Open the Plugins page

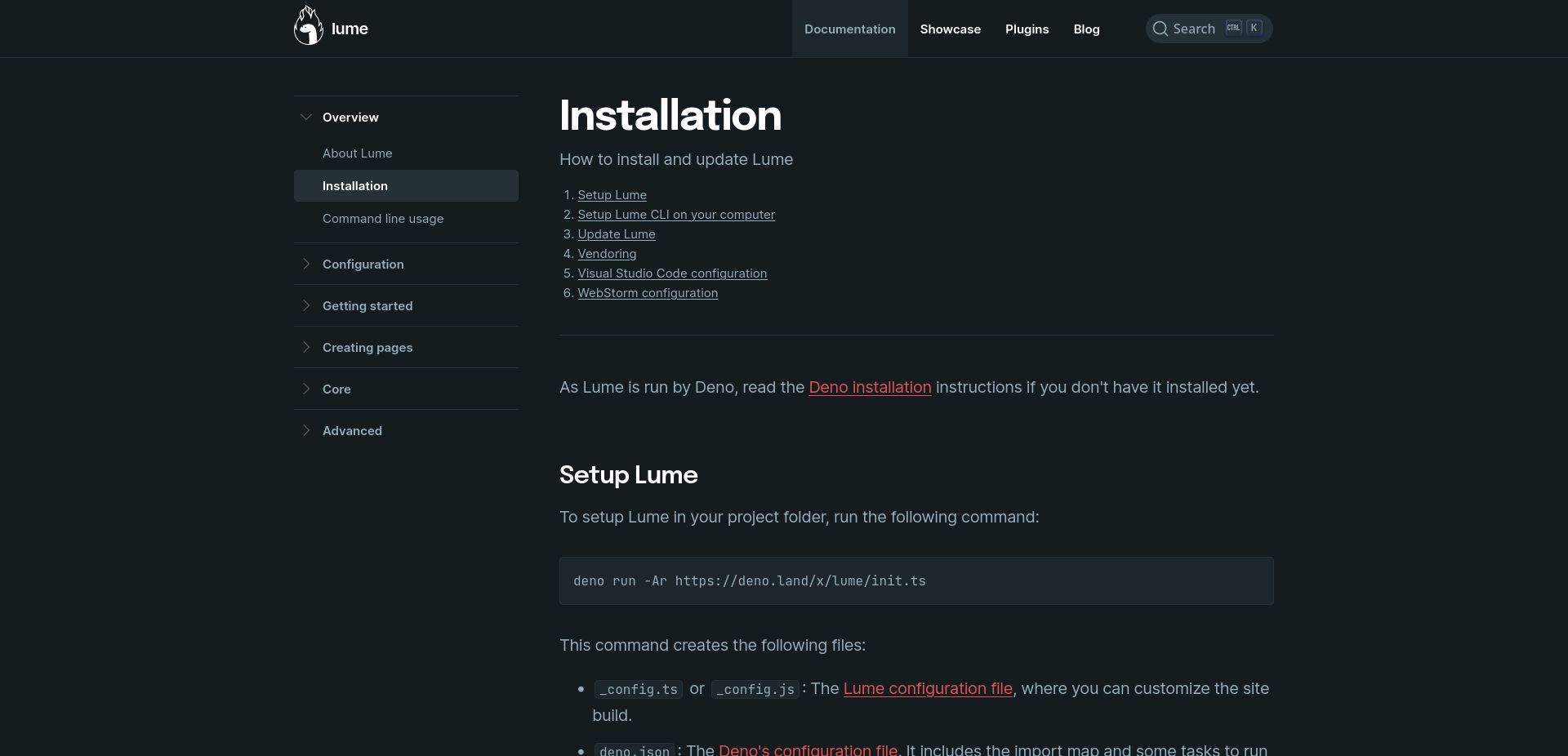click(1027, 29)
